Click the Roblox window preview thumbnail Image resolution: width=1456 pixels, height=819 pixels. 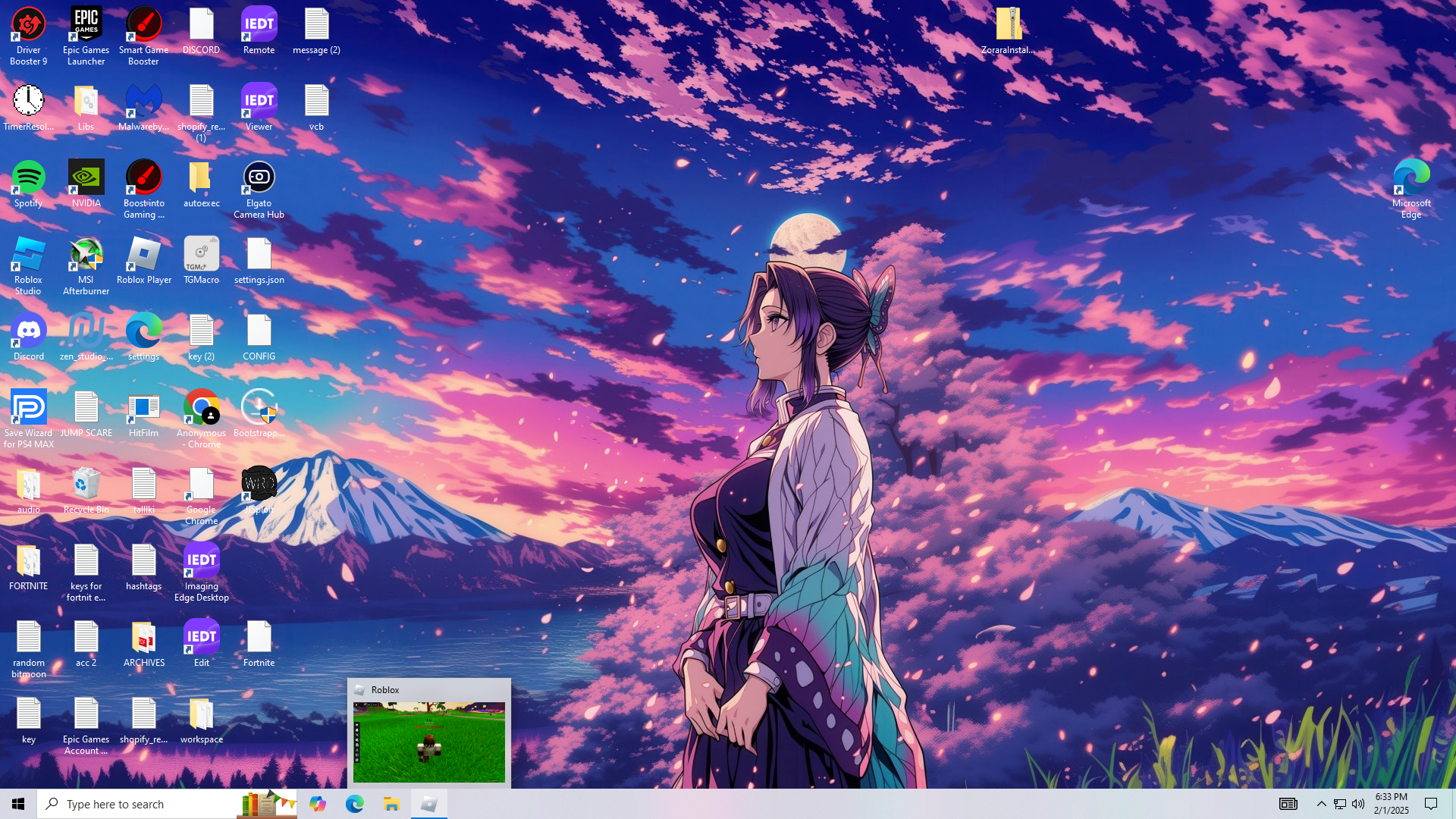tap(428, 741)
